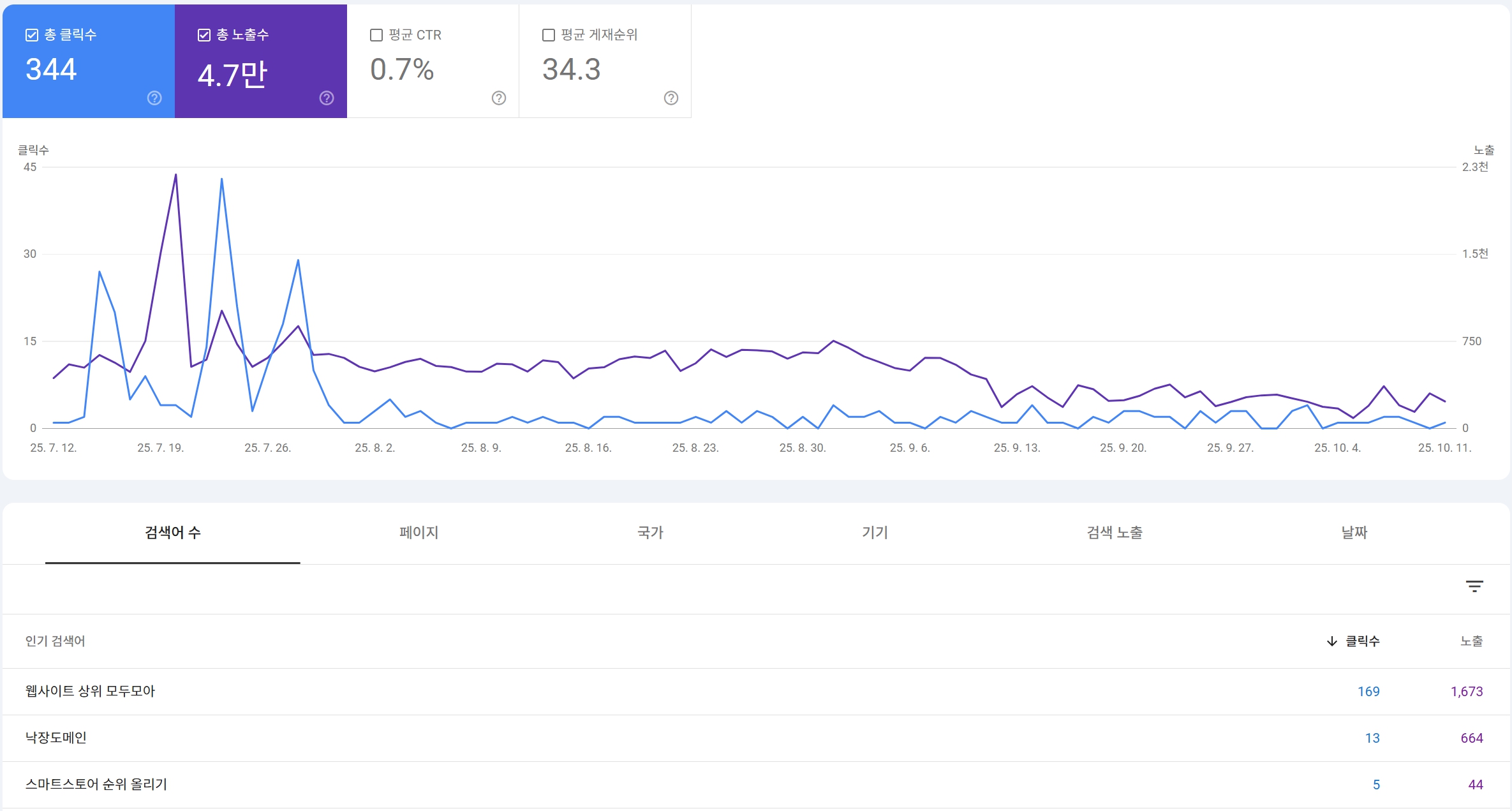This screenshot has width=1512, height=811.
Task: Open the 스마트스토어 순위 올리기 query
Action: tap(96, 784)
